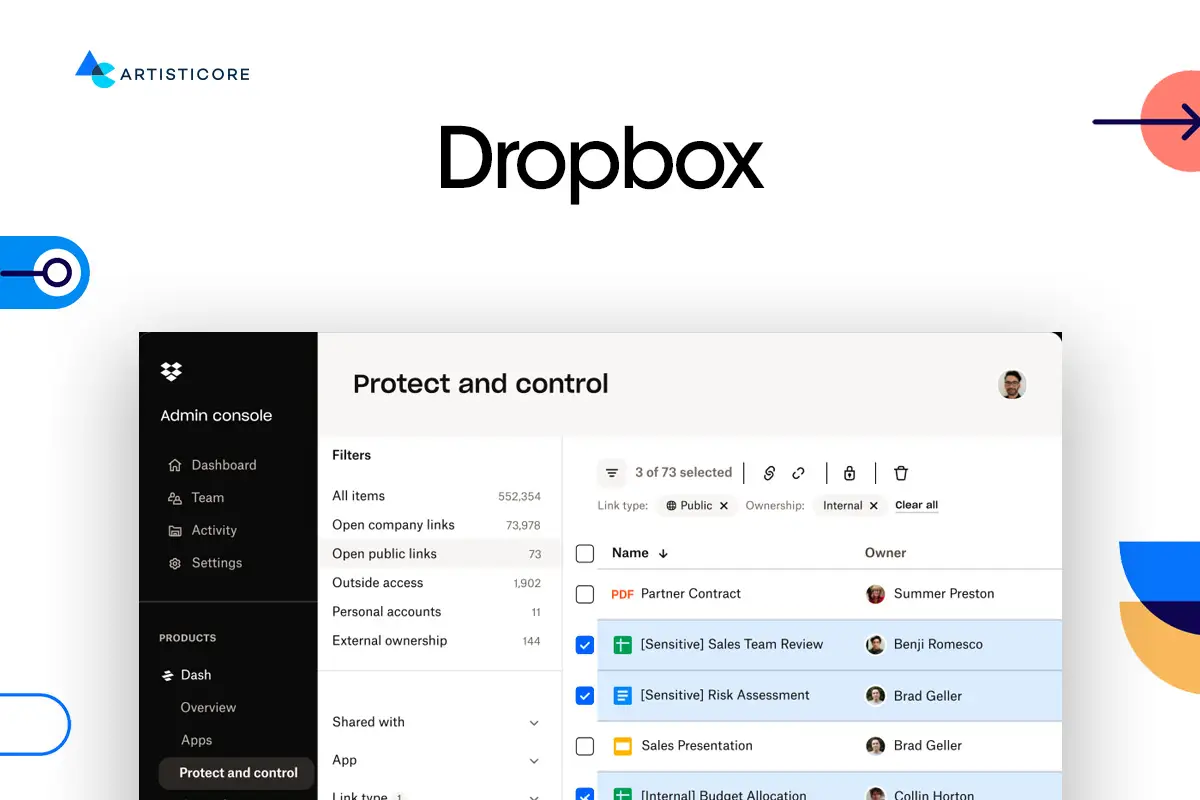This screenshot has width=1200, height=800.
Task: Open Protect and control in the sidebar
Action: point(237,772)
